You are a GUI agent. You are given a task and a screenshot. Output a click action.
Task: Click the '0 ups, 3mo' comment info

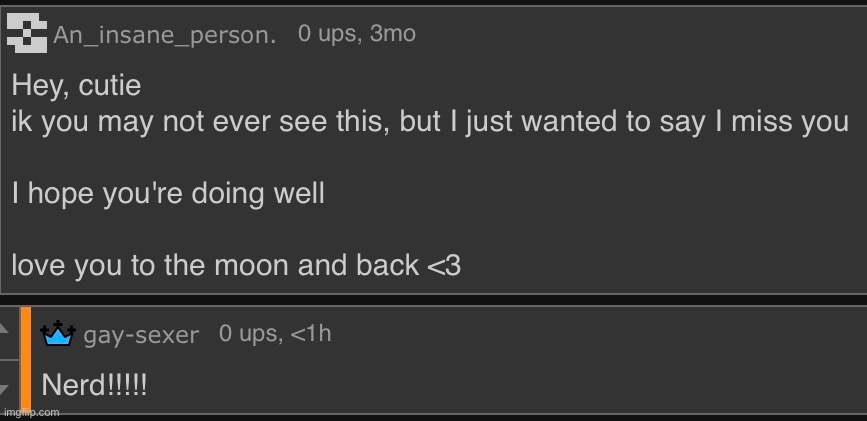coord(356,34)
